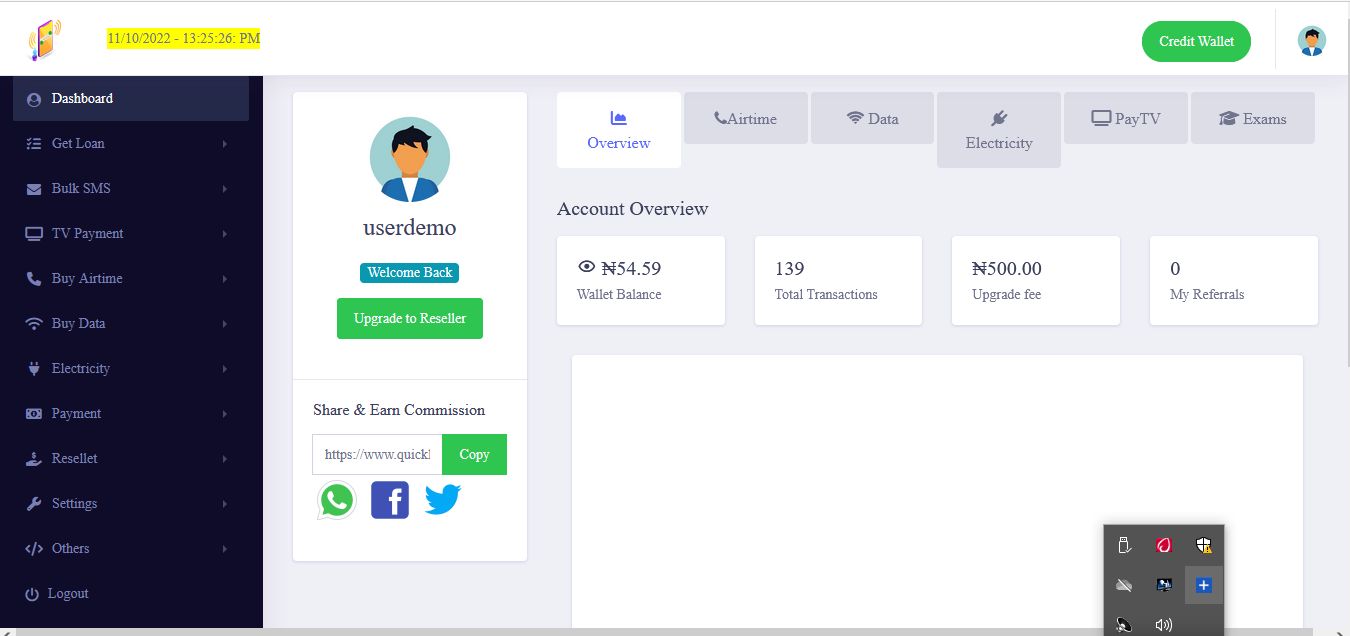Switch to the Data tab
The image size is (1350, 636).
click(872, 118)
